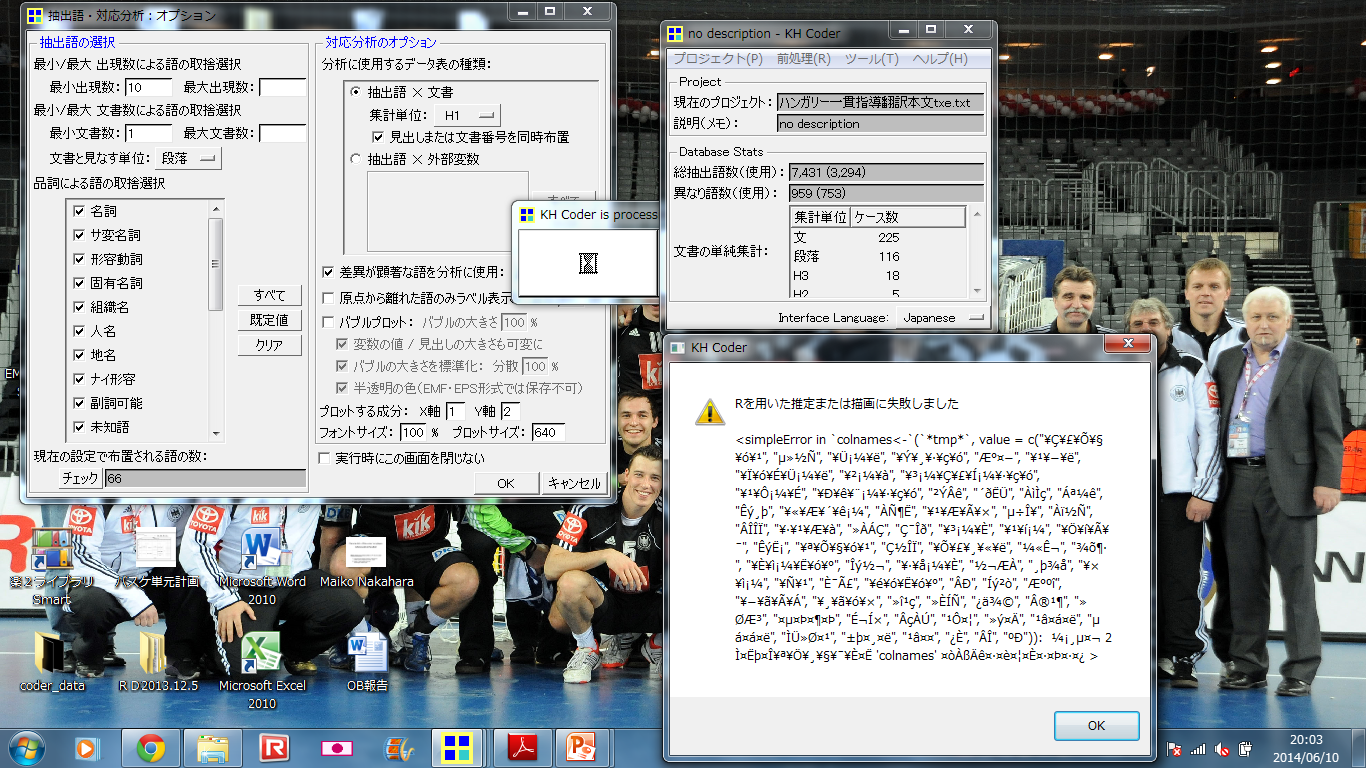Open the 前処理(R) menu
This screenshot has height=768, width=1366.
pyautogui.click(x=804, y=59)
